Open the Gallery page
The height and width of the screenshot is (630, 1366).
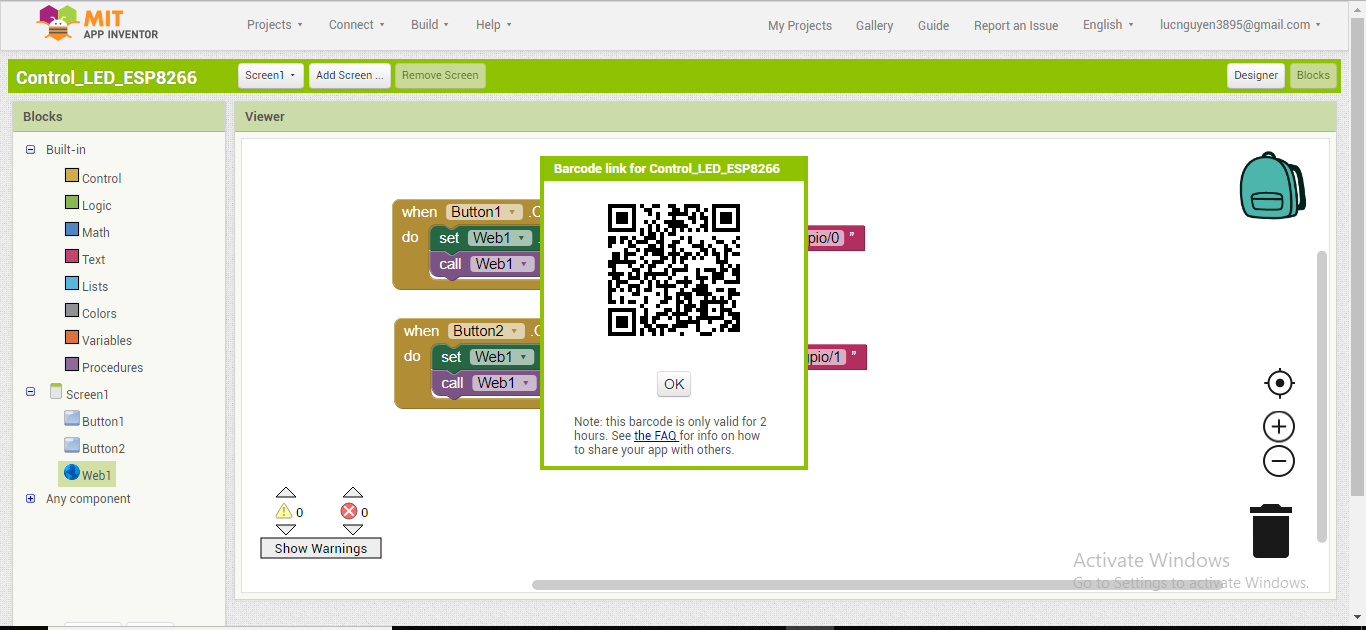pyautogui.click(x=874, y=26)
